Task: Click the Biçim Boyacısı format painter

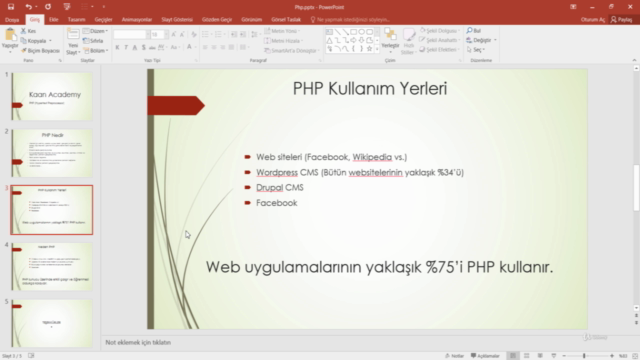Action: 40,51
